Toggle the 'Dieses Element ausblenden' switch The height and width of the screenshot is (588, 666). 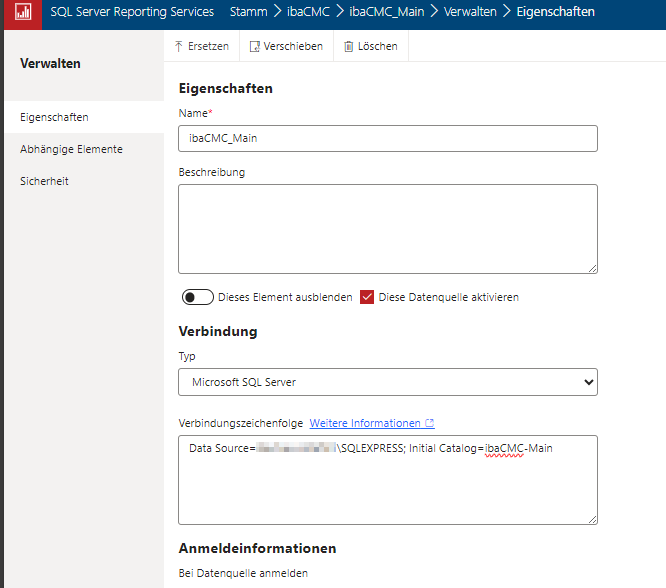tap(198, 297)
